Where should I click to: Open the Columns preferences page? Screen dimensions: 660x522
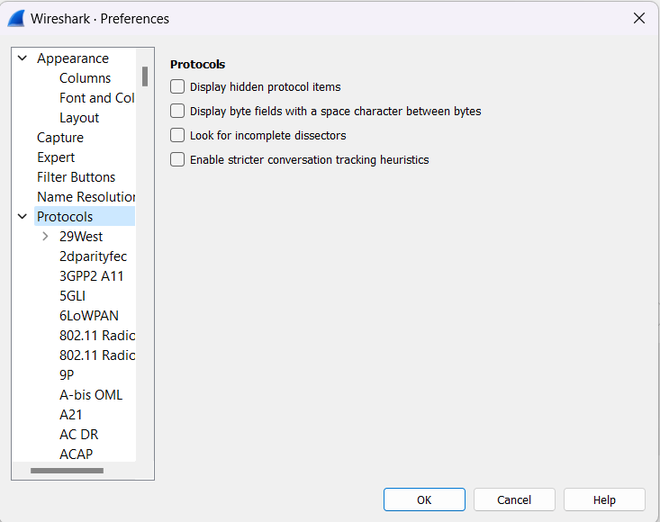point(85,78)
